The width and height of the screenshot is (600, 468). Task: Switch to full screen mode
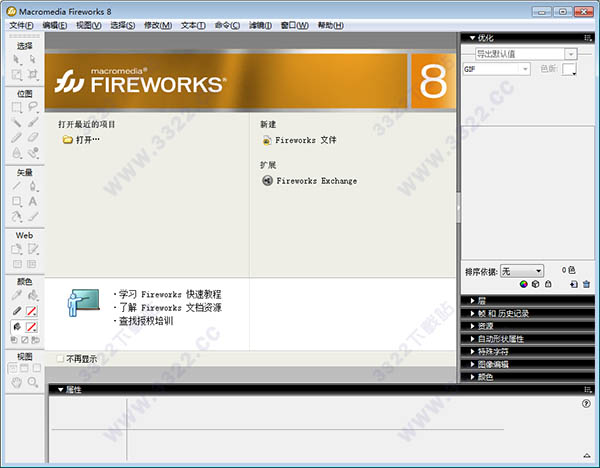click(x=36, y=368)
